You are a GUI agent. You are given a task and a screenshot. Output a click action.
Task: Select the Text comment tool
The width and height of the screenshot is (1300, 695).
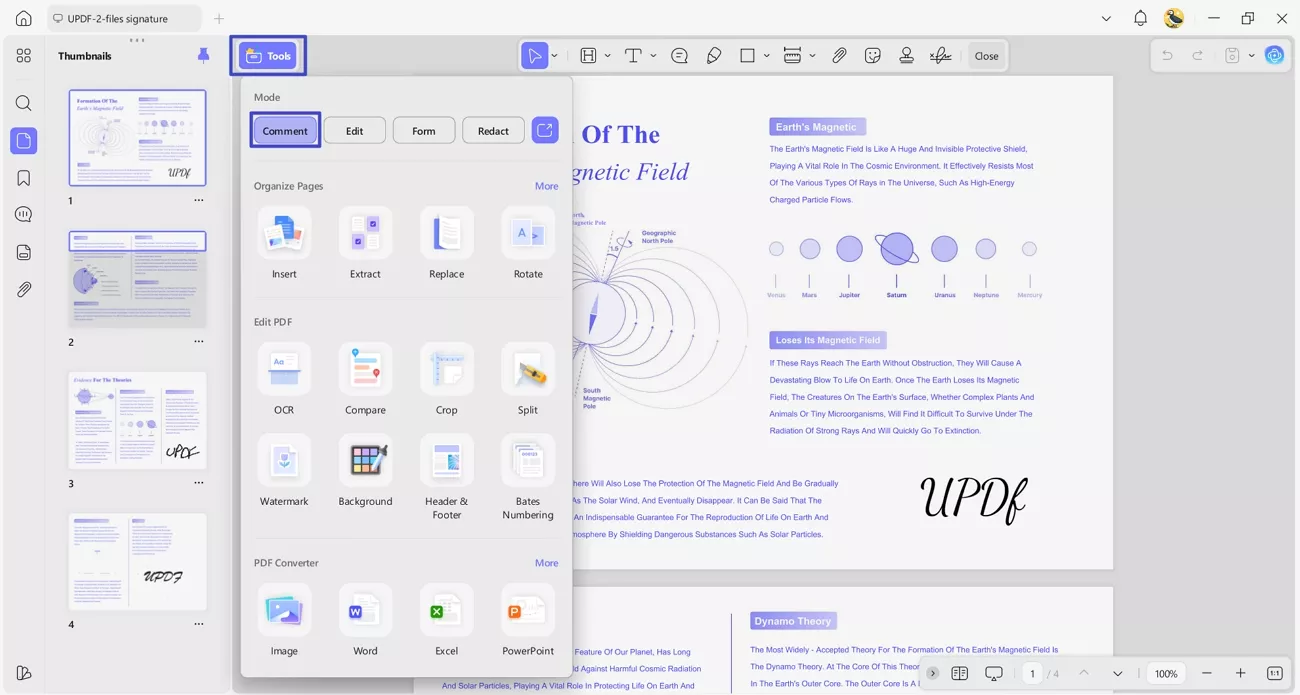(x=633, y=55)
